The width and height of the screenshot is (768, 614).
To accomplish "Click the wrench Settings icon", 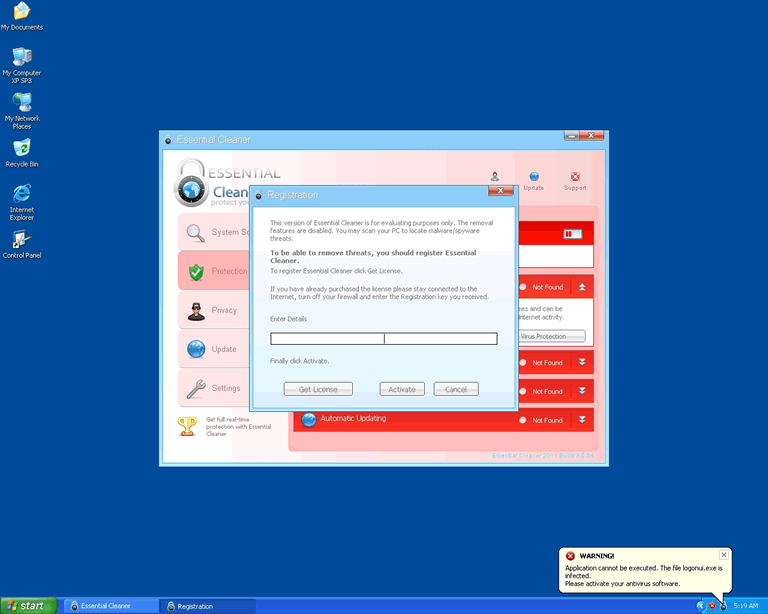I will tap(196, 388).
